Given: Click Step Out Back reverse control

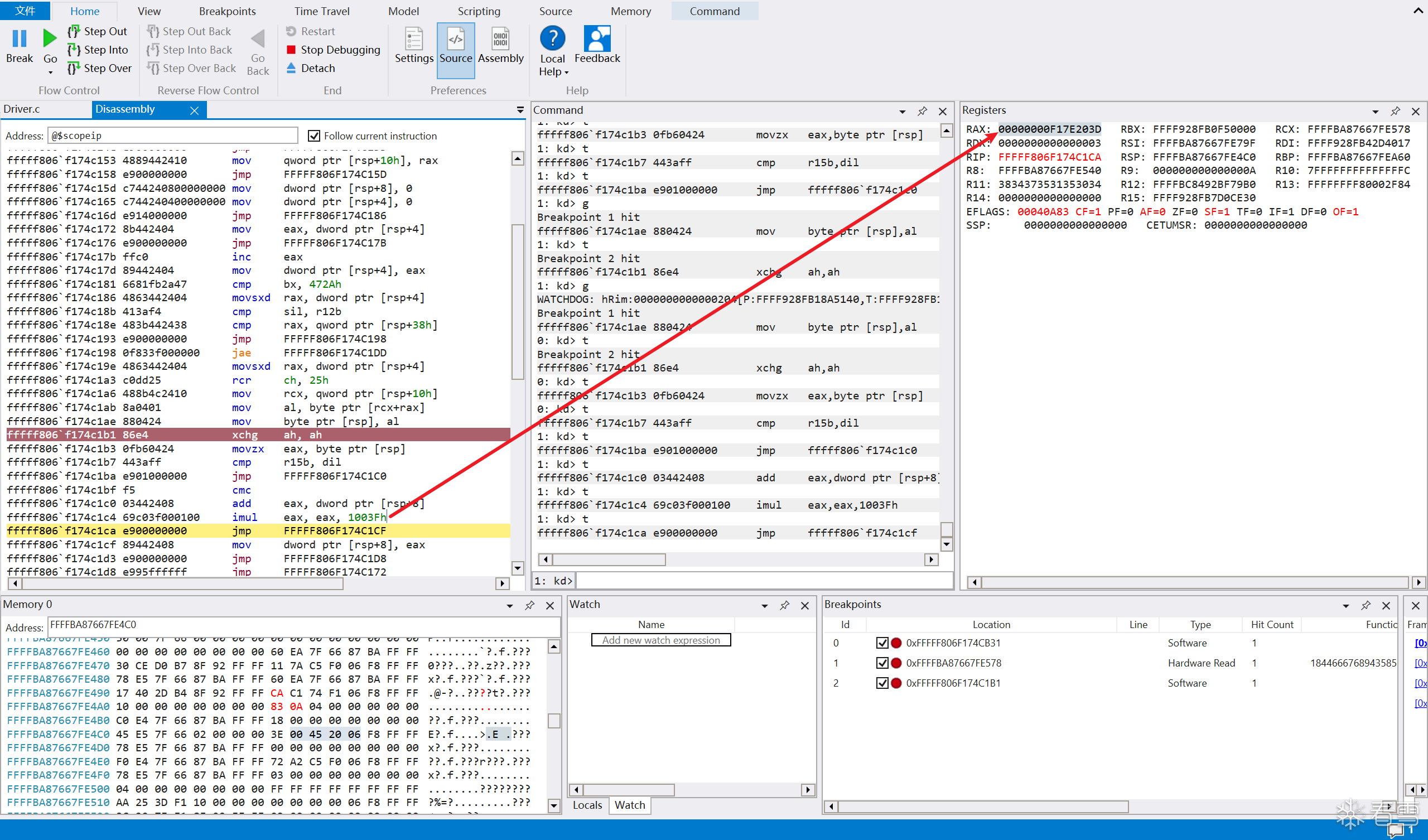Looking at the screenshot, I should click(x=189, y=31).
